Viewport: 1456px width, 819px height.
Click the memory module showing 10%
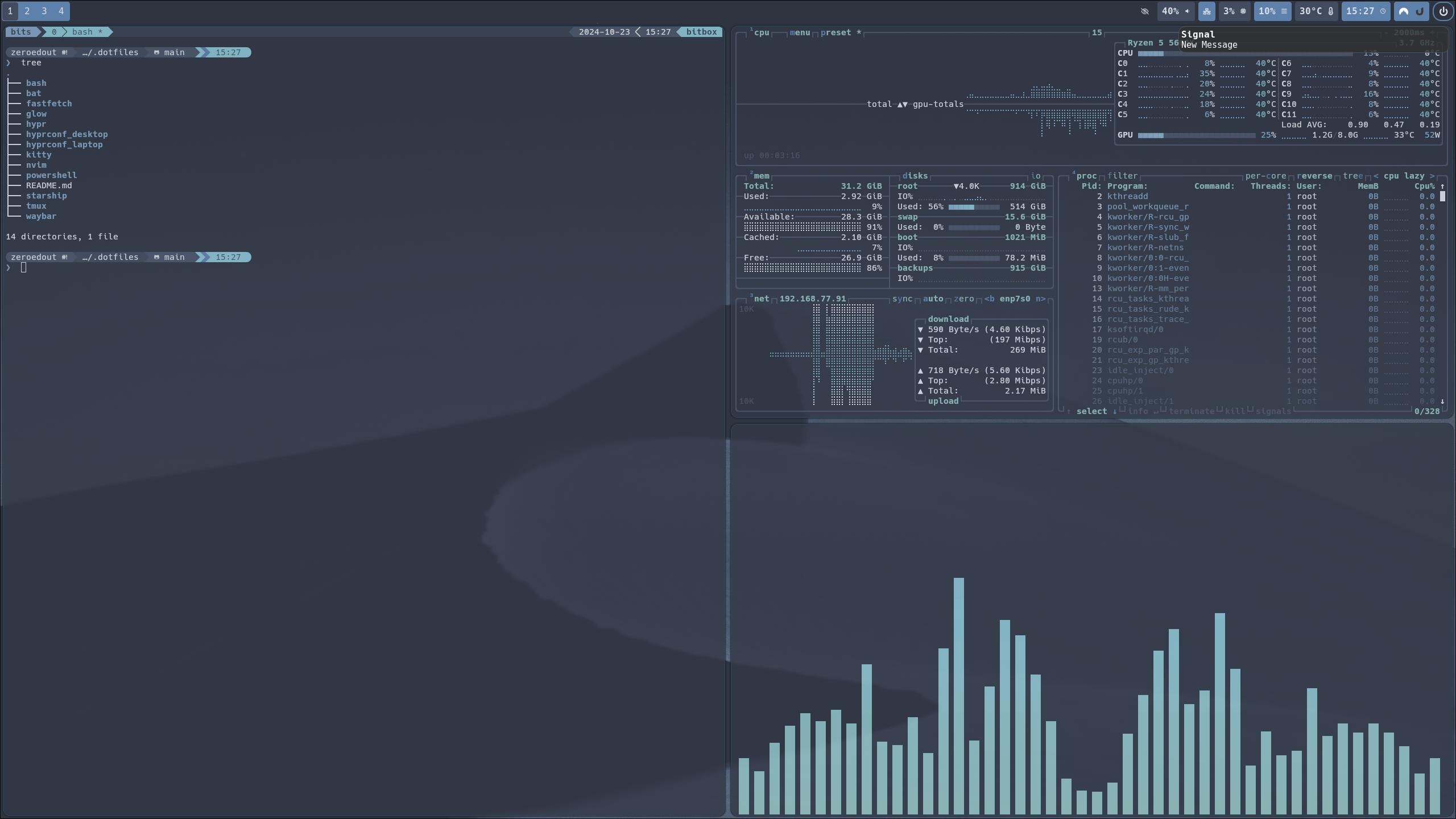(1272, 11)
